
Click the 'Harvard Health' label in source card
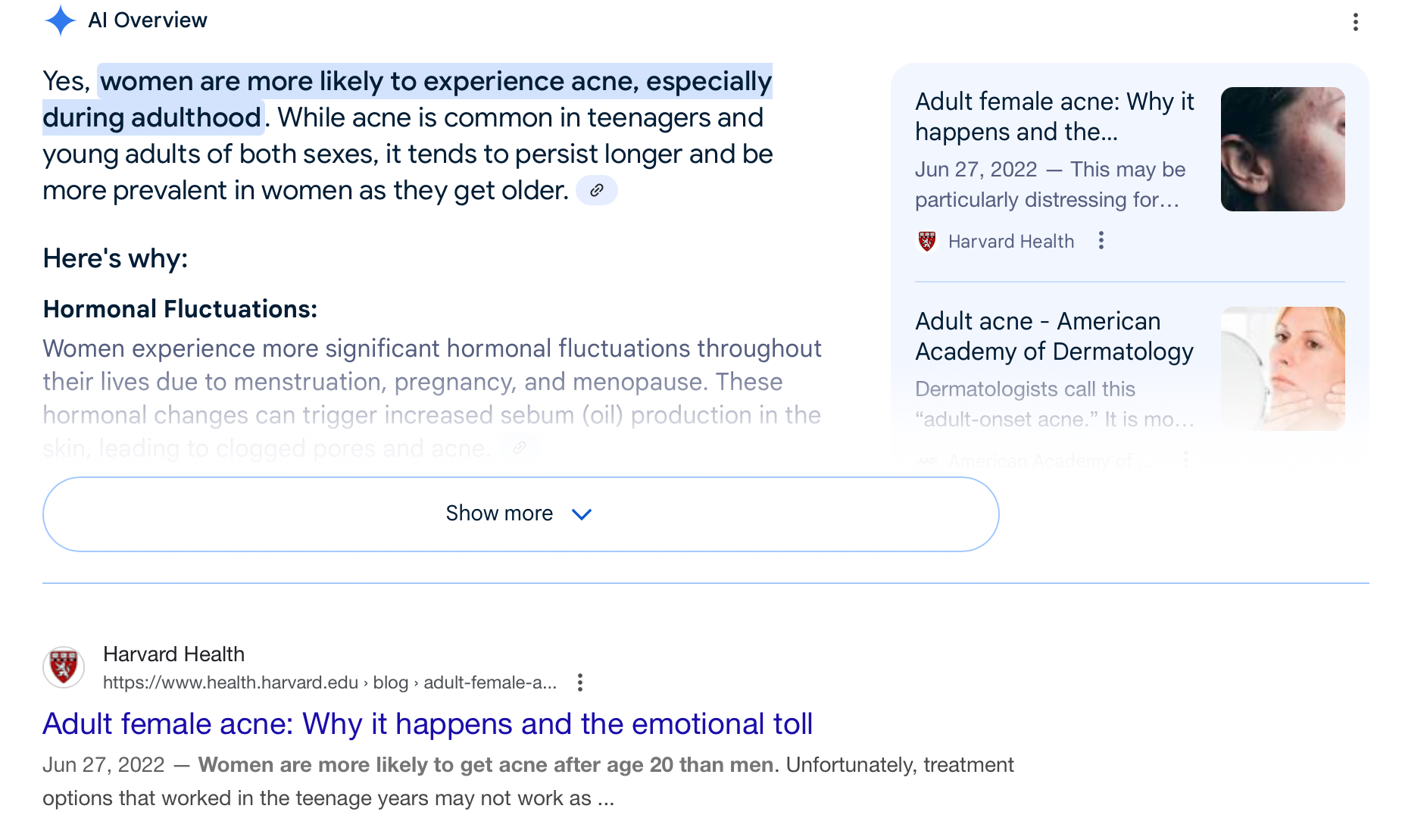(1010, 242)
